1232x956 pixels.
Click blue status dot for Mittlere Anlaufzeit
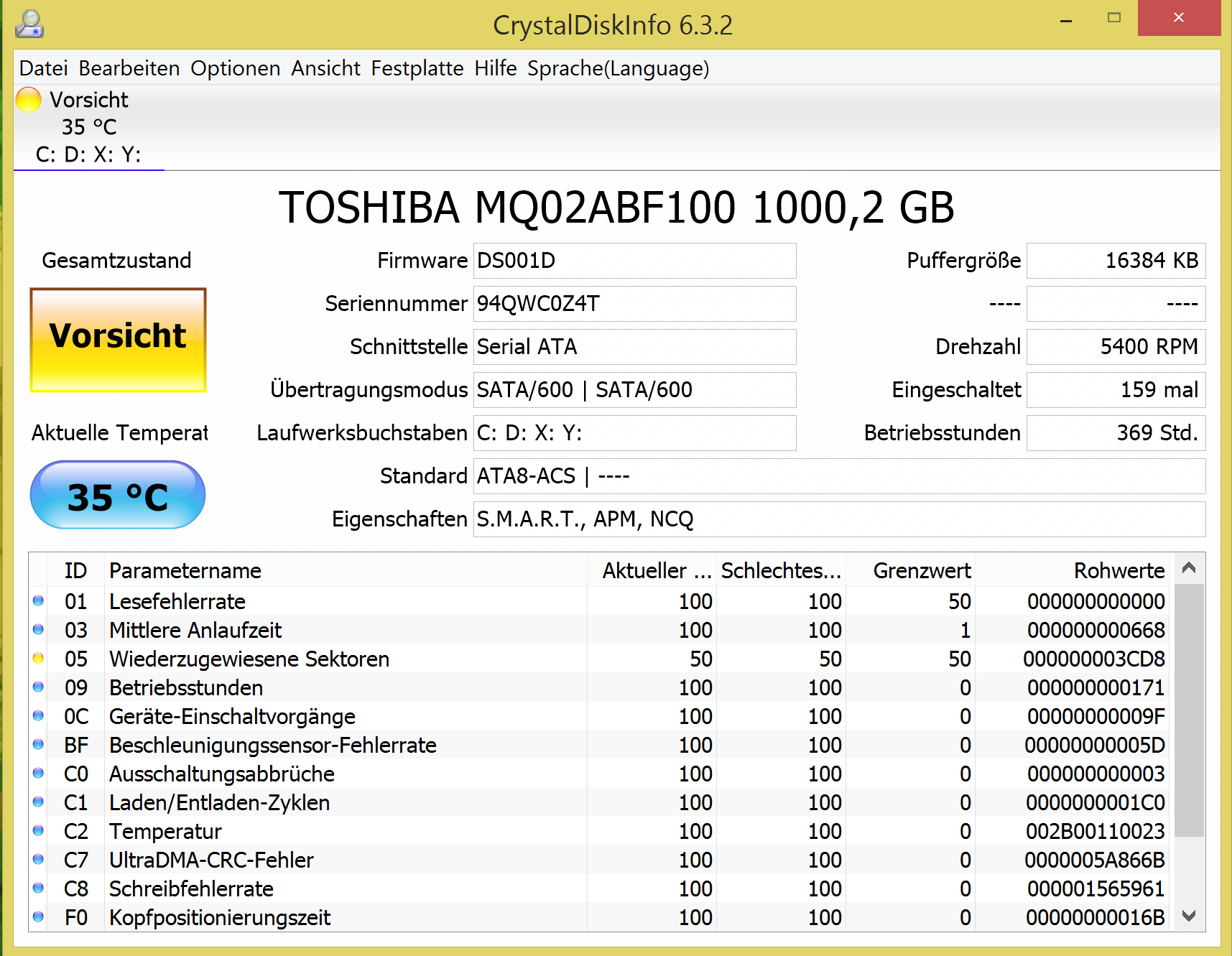[x=38, y=629]
